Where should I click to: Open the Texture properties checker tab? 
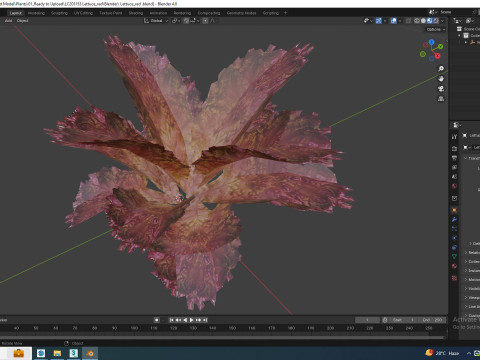[454, 278]
